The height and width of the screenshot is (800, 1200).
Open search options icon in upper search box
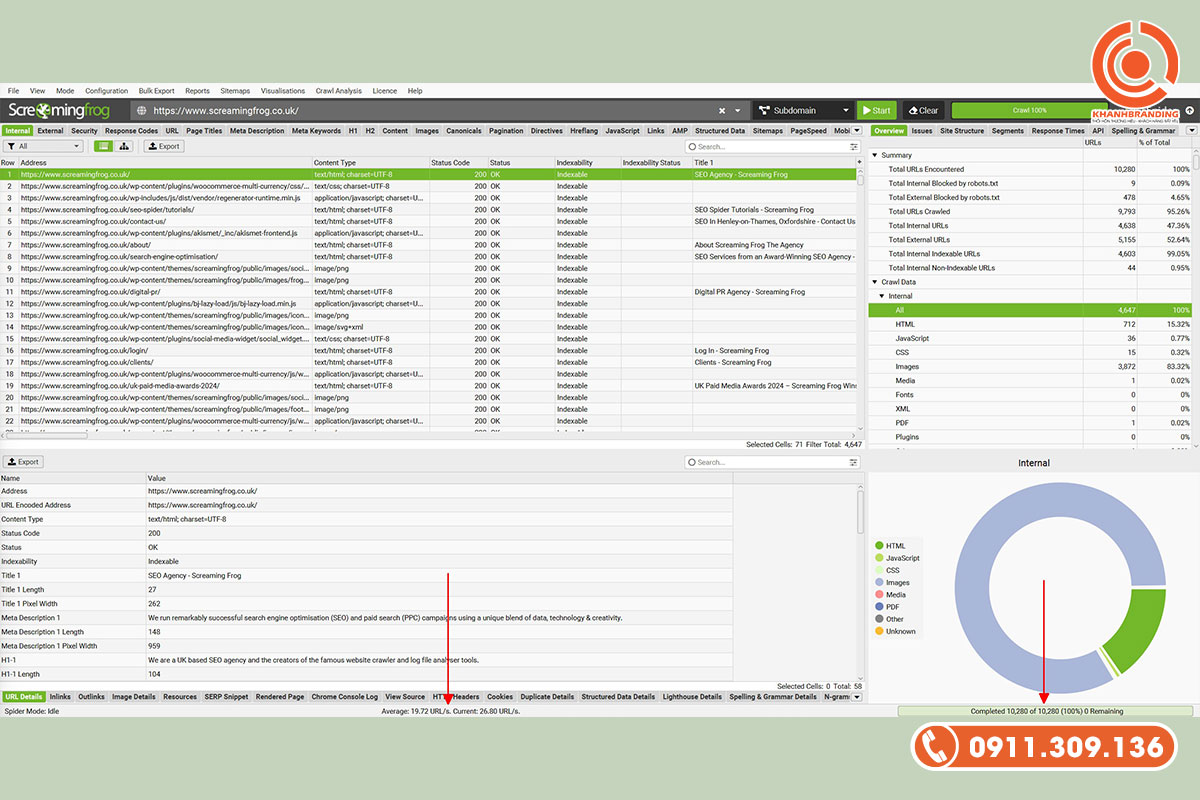tap(854, 146)
